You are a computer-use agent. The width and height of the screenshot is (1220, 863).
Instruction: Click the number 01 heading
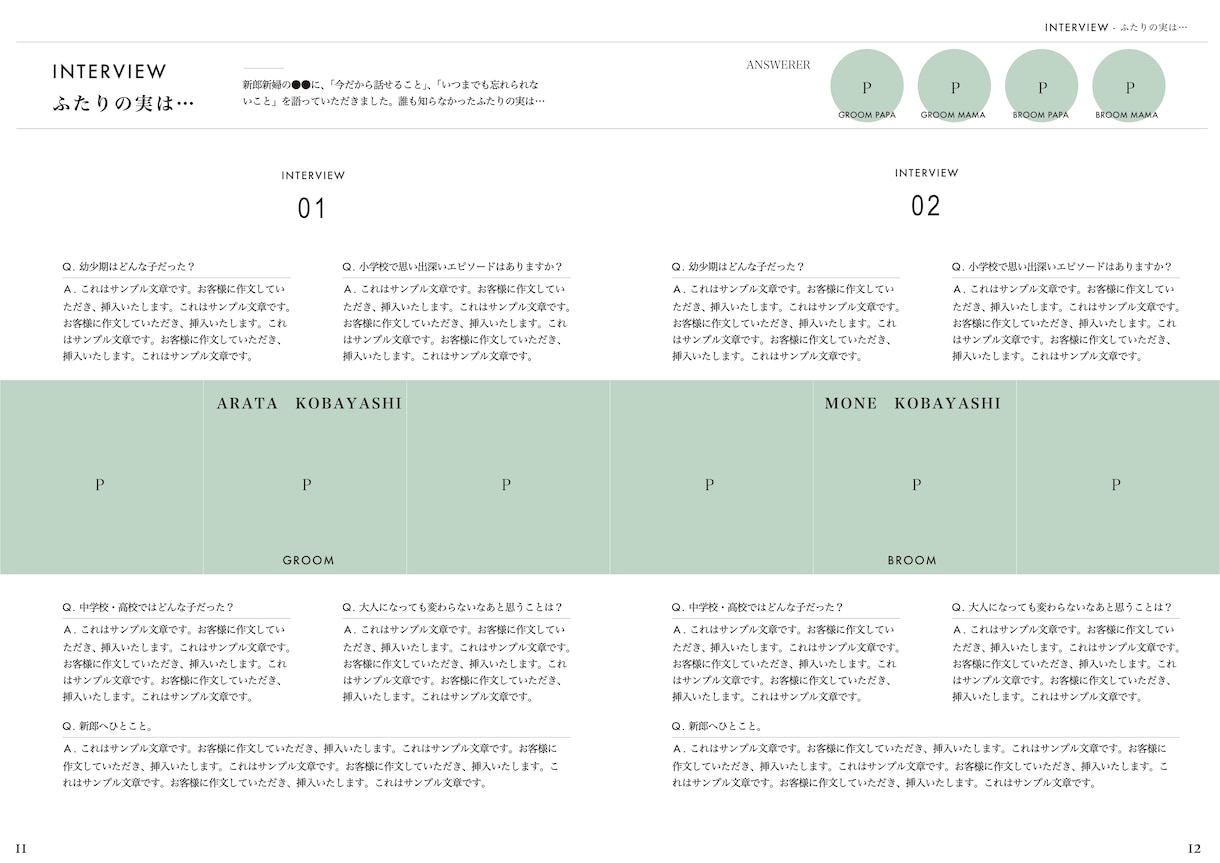312,210
